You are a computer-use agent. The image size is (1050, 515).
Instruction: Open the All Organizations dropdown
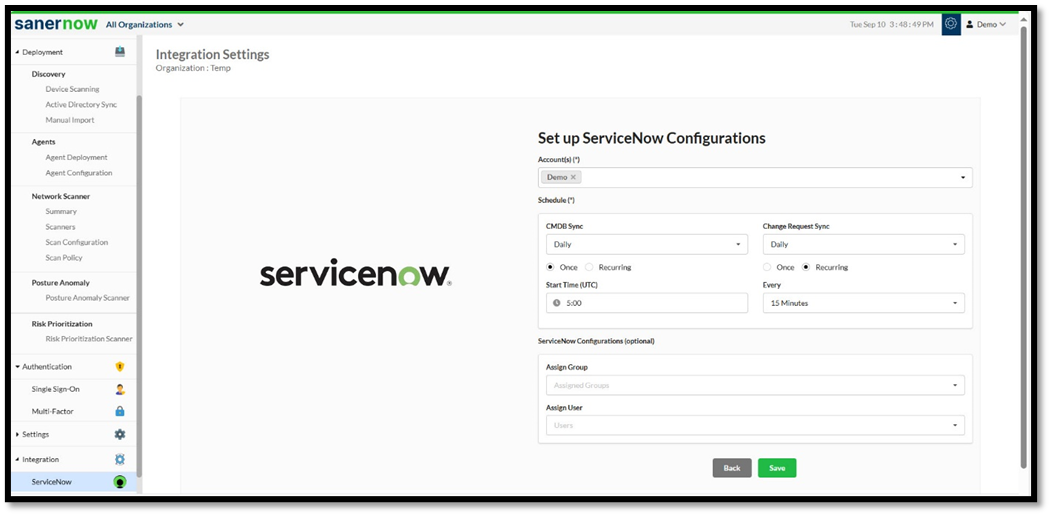(x=145, y=25)
